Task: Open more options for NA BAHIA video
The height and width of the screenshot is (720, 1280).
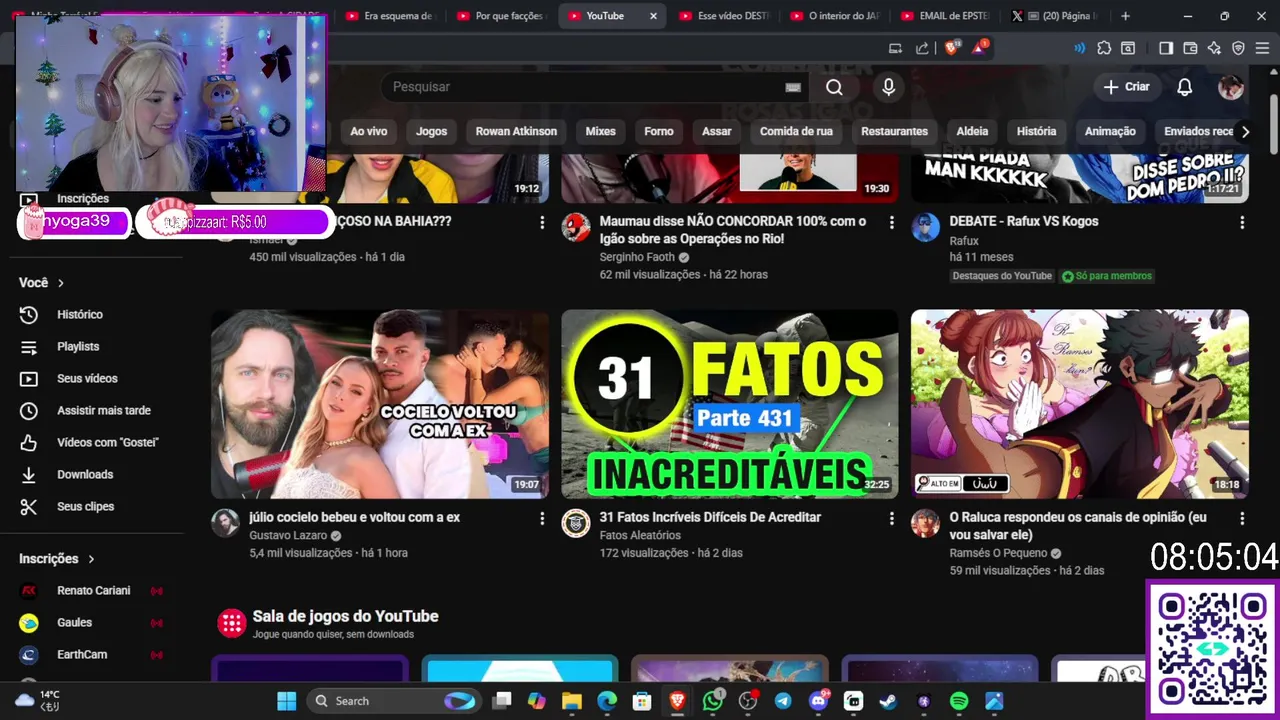Action: pyautogui.click(x=542, y=223)
